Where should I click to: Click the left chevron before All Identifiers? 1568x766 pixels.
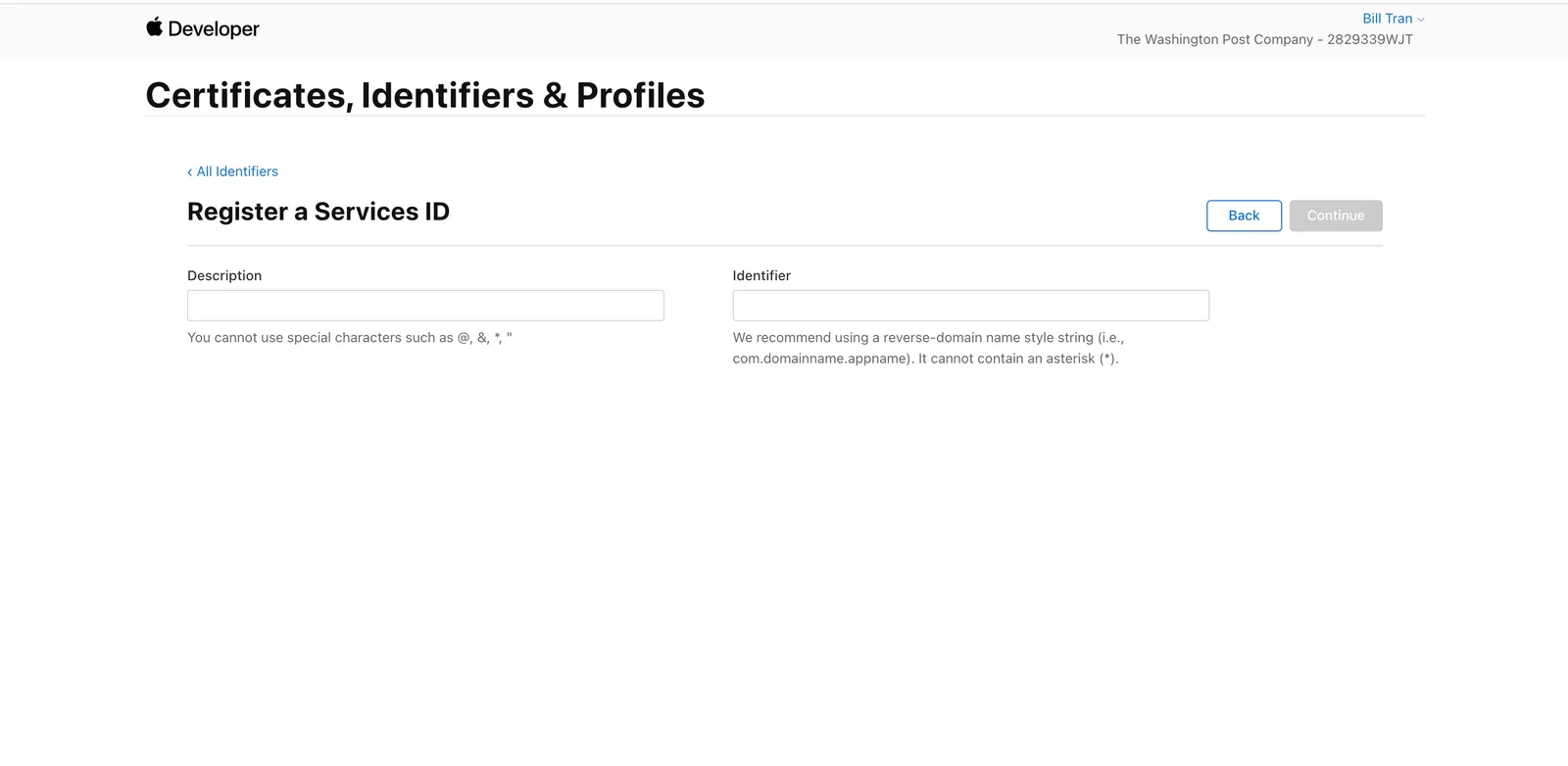[x=190, y=172]
